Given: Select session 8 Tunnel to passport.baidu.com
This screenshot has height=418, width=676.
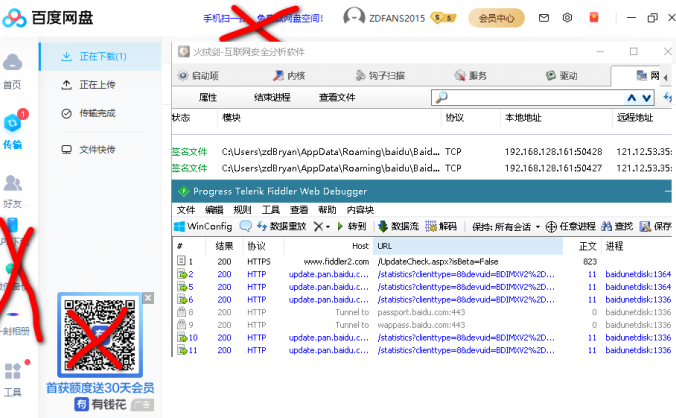Looking at the screenshot, I should click(x=422, y=312).
